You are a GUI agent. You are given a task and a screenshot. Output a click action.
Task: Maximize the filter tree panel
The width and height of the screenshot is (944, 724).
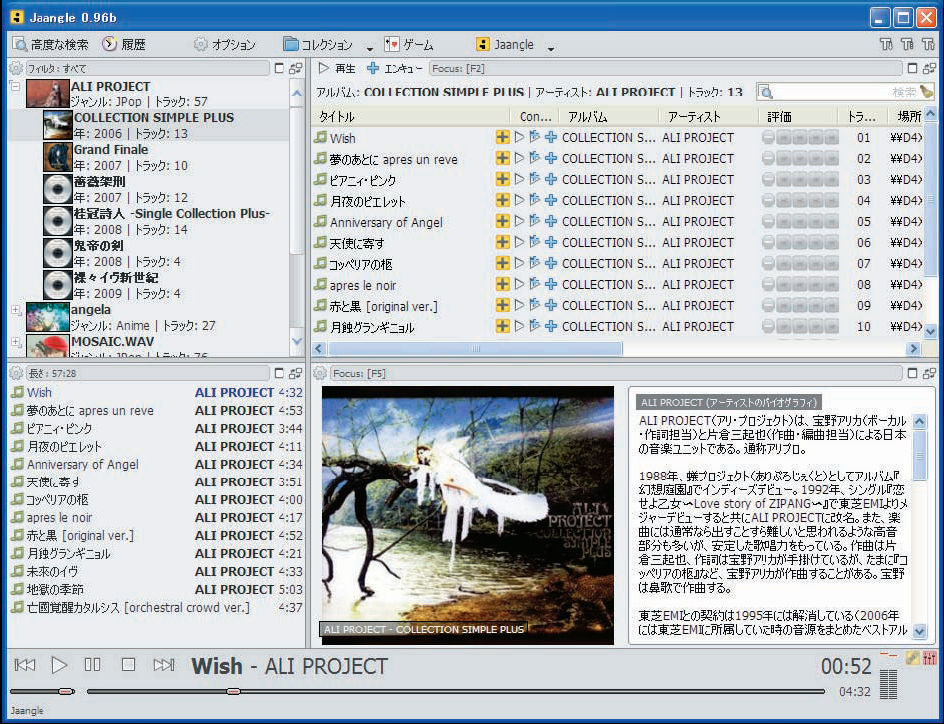[279, 69]
